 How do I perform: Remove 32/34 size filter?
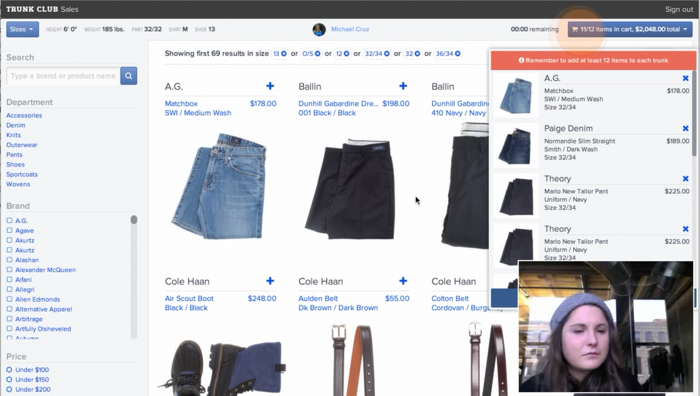pos(387,54)
